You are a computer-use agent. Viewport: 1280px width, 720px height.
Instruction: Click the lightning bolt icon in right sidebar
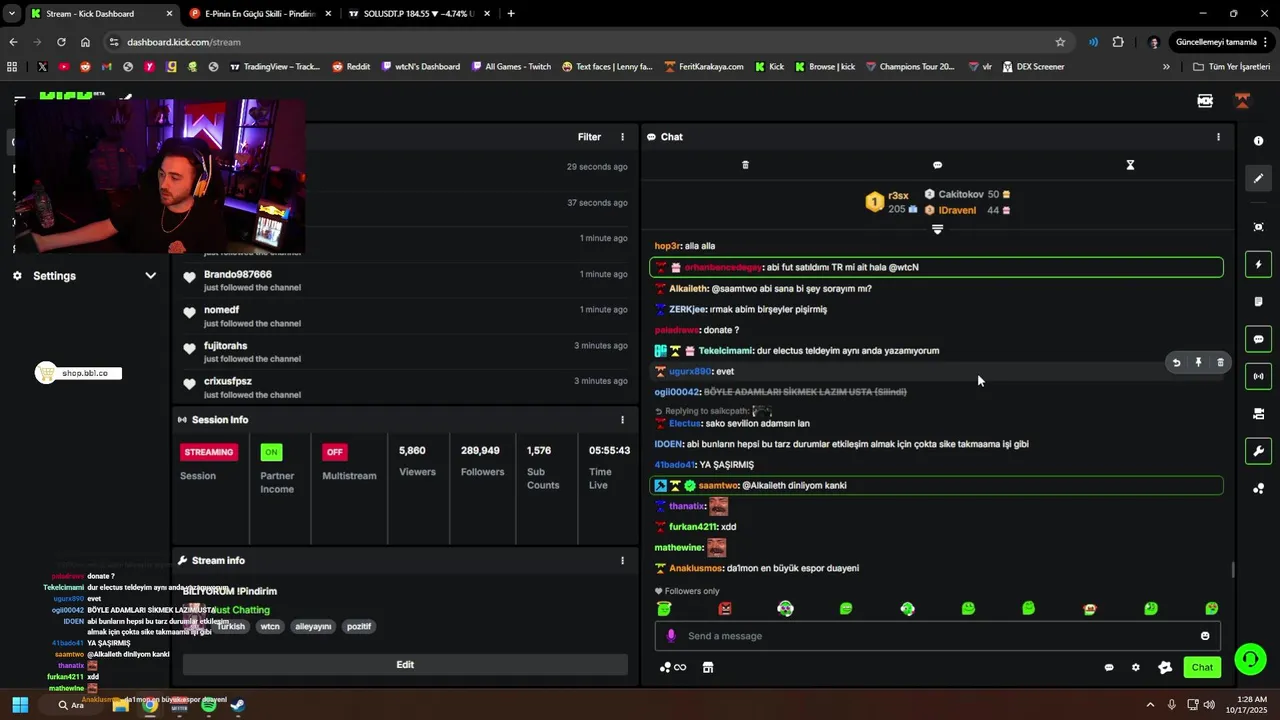coord(1258,265)
